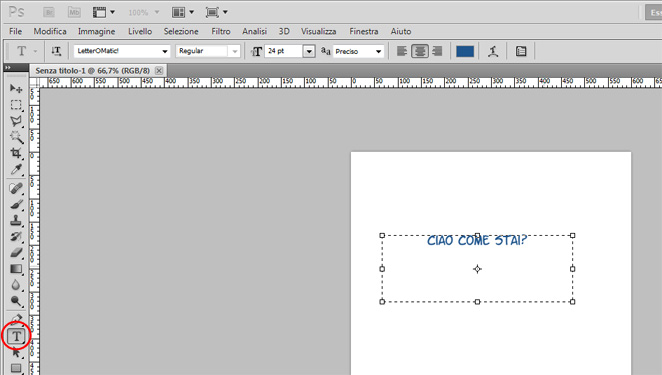The width and height of the screenshot is (662, 375).
Task: Choose the Gradient tool
Action: pyautogui.click(x=16, y=269)
